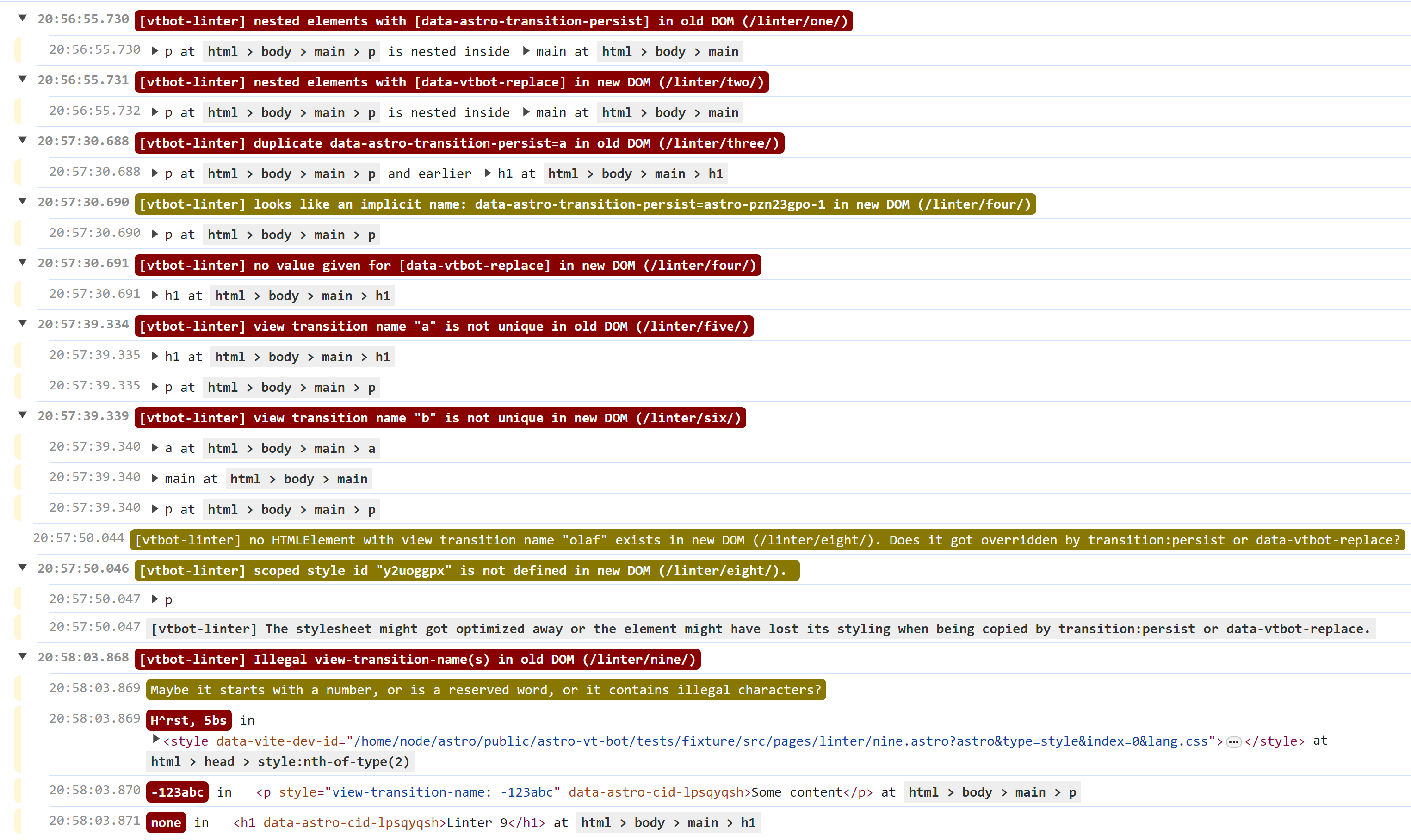Expand the style data-vite-dev-id element
This screenshot has height=840, width=1411.
(x=156, y=739)
